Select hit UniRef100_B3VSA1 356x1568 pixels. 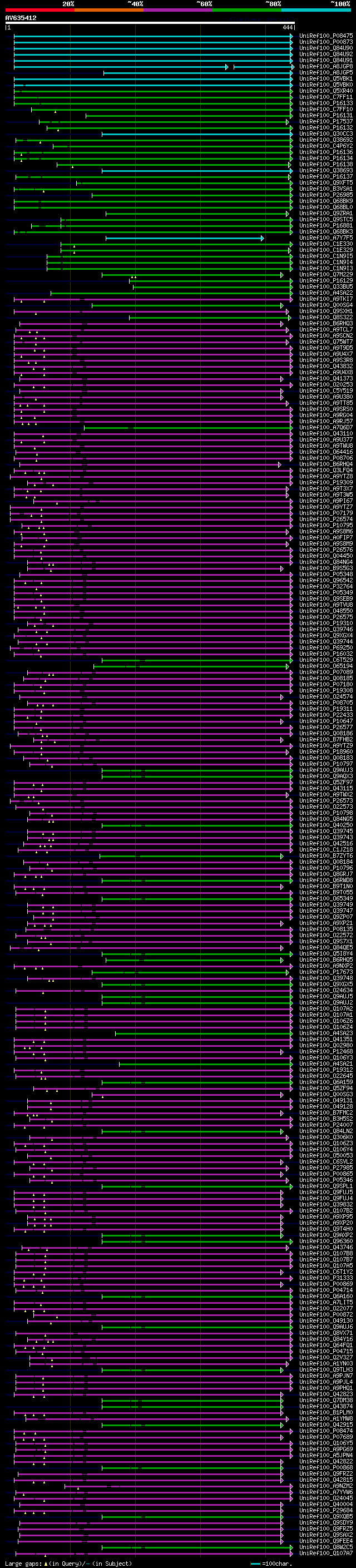(326, 189)
